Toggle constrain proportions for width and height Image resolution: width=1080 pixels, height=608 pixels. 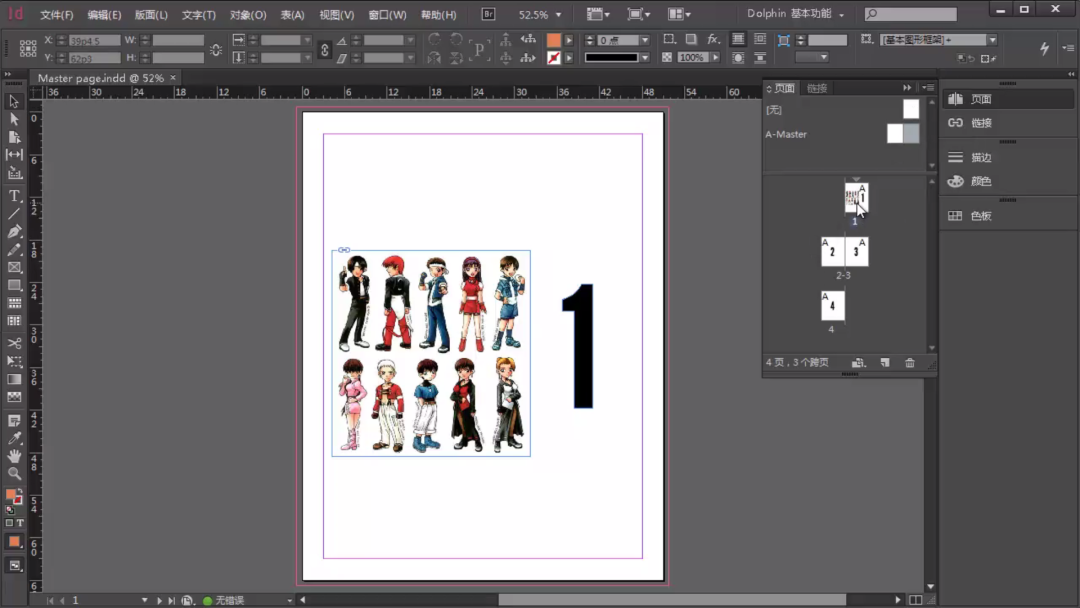[216, 49]
